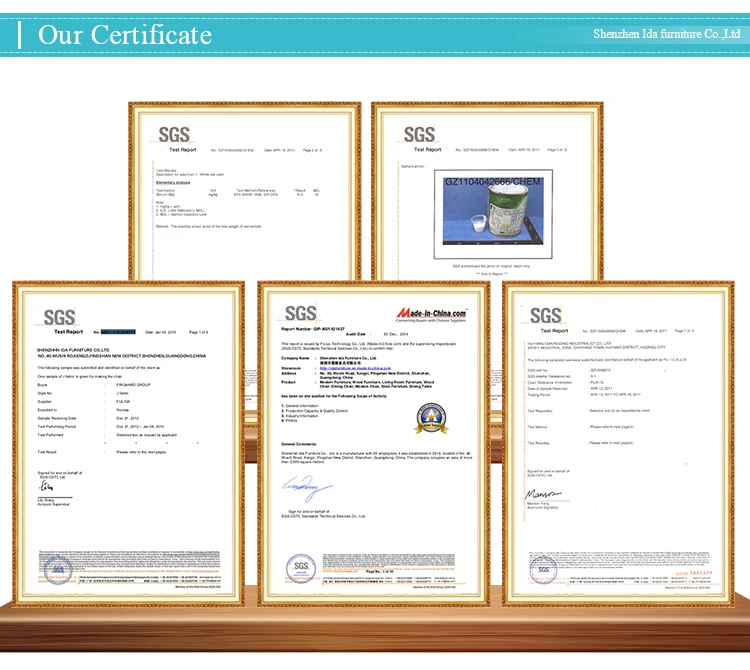Click the handwritten signature on the fabric report
This screenshot has width=750, height=670.
[46, 486]
